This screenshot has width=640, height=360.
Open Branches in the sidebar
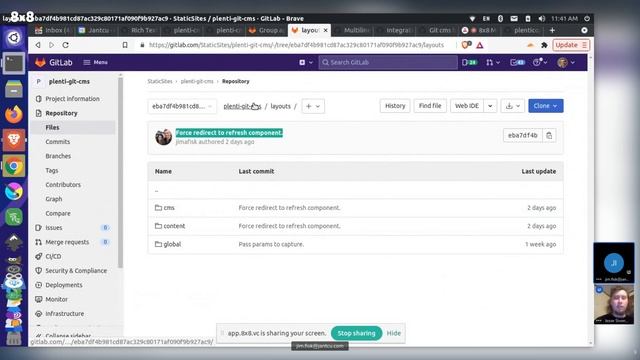tap(58, 156)
